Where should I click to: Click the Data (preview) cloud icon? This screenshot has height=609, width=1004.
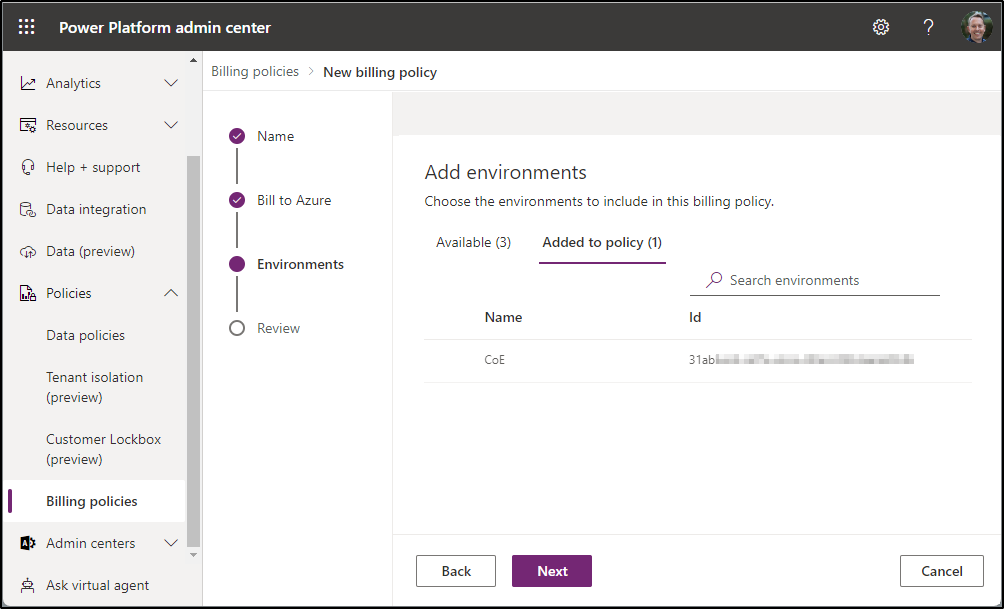tap(28, 251)
